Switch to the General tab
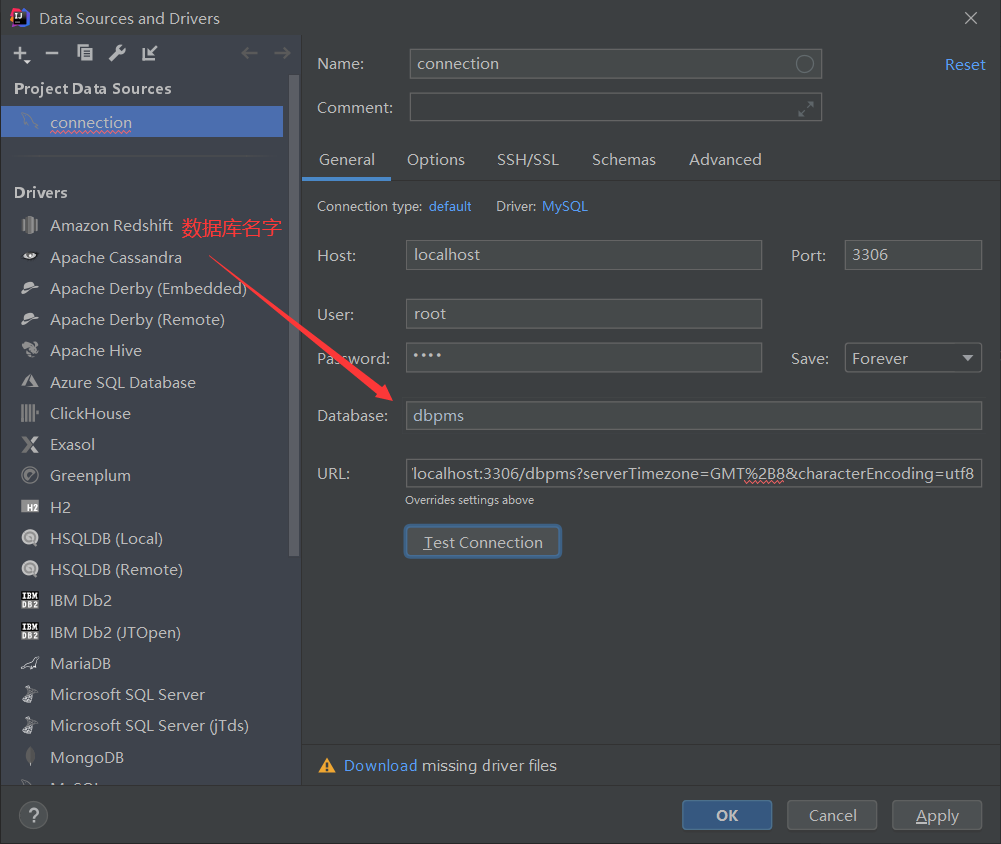 pyautogui.click(x=347, y=160)
